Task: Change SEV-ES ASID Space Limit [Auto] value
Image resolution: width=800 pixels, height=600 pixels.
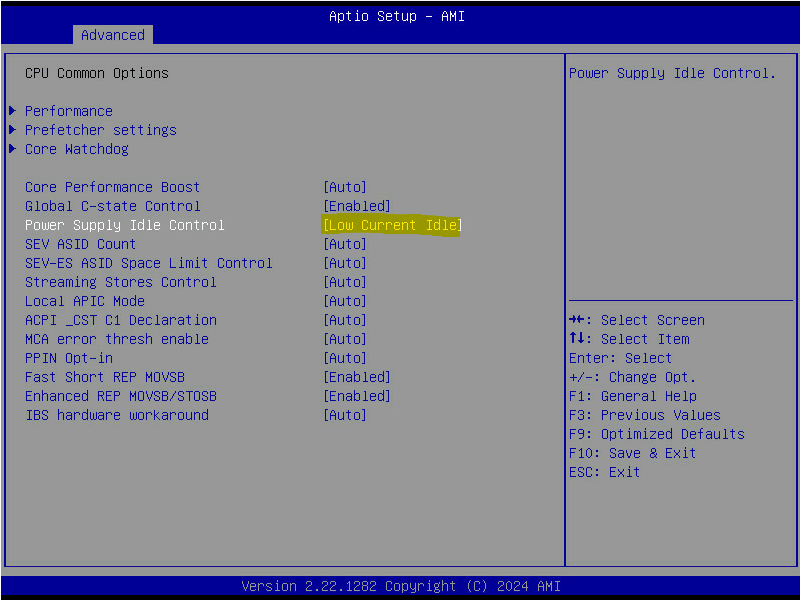Action: (x=345, y=263)
